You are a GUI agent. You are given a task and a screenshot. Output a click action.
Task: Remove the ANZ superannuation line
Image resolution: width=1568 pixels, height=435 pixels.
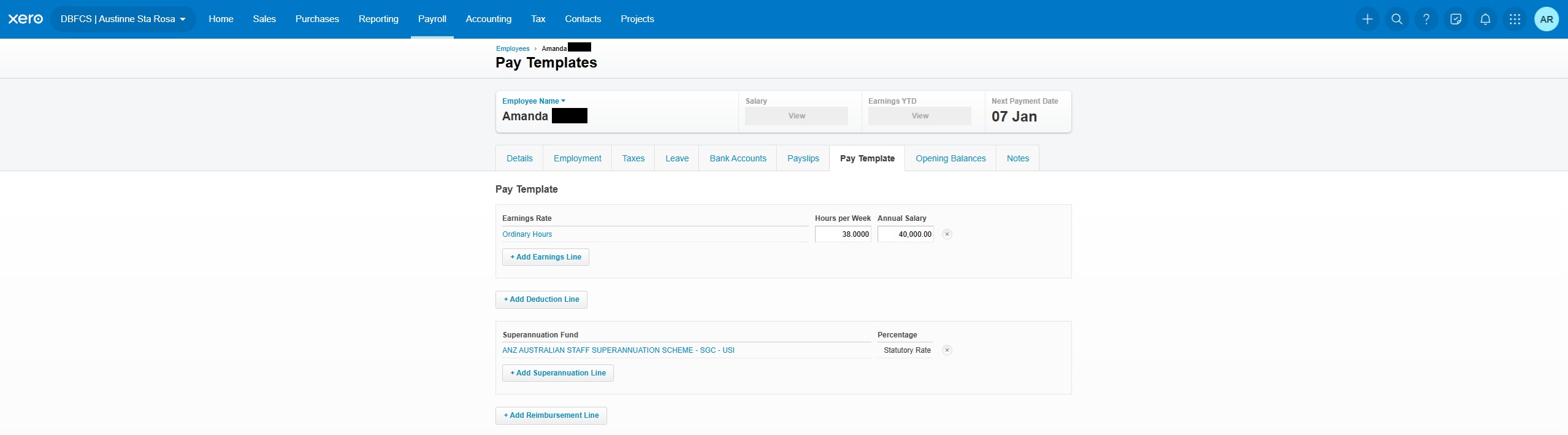[x=947, y=350]
